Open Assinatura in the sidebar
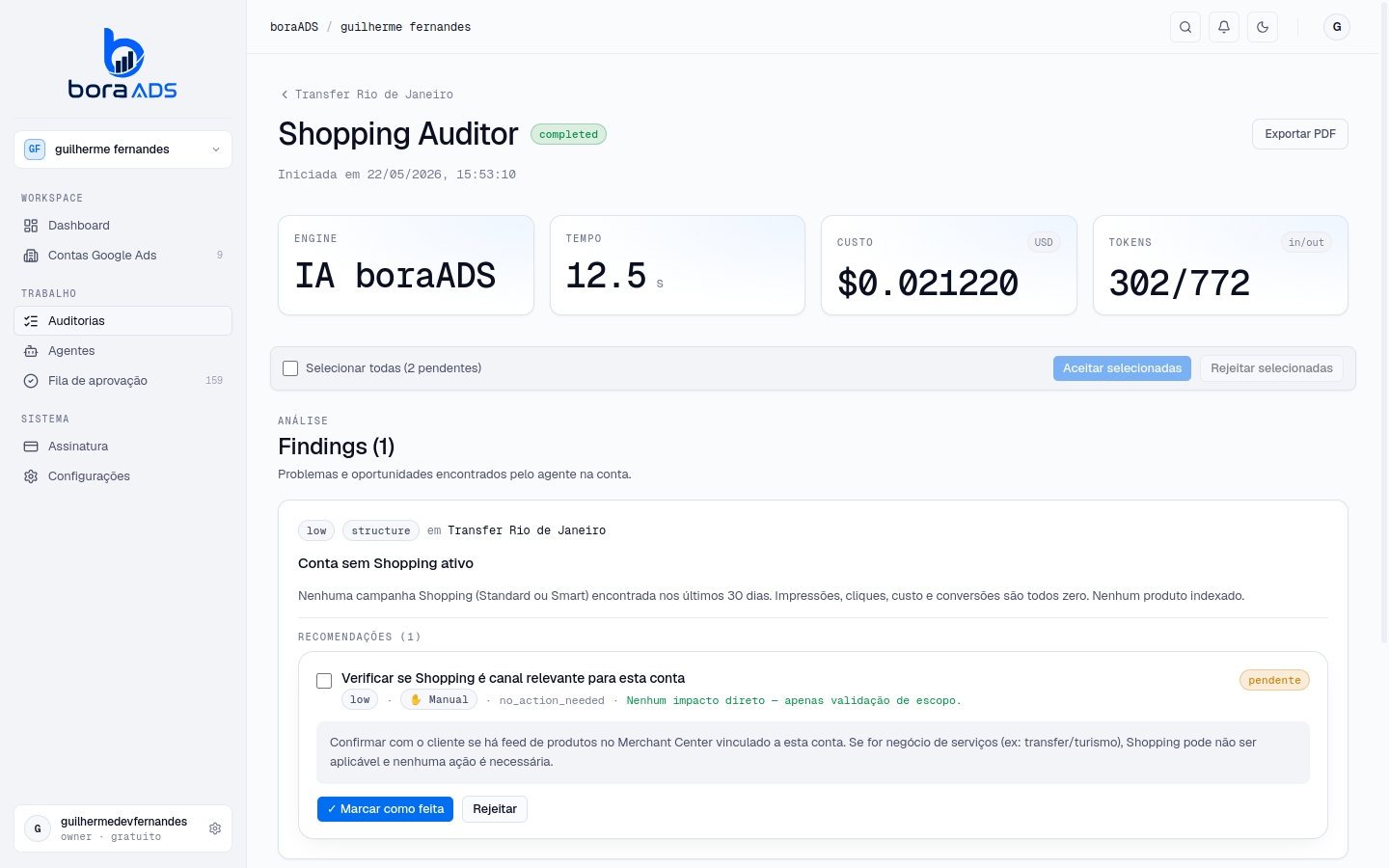The width and height of the screenshot is (1389, 868). point(123,447)
